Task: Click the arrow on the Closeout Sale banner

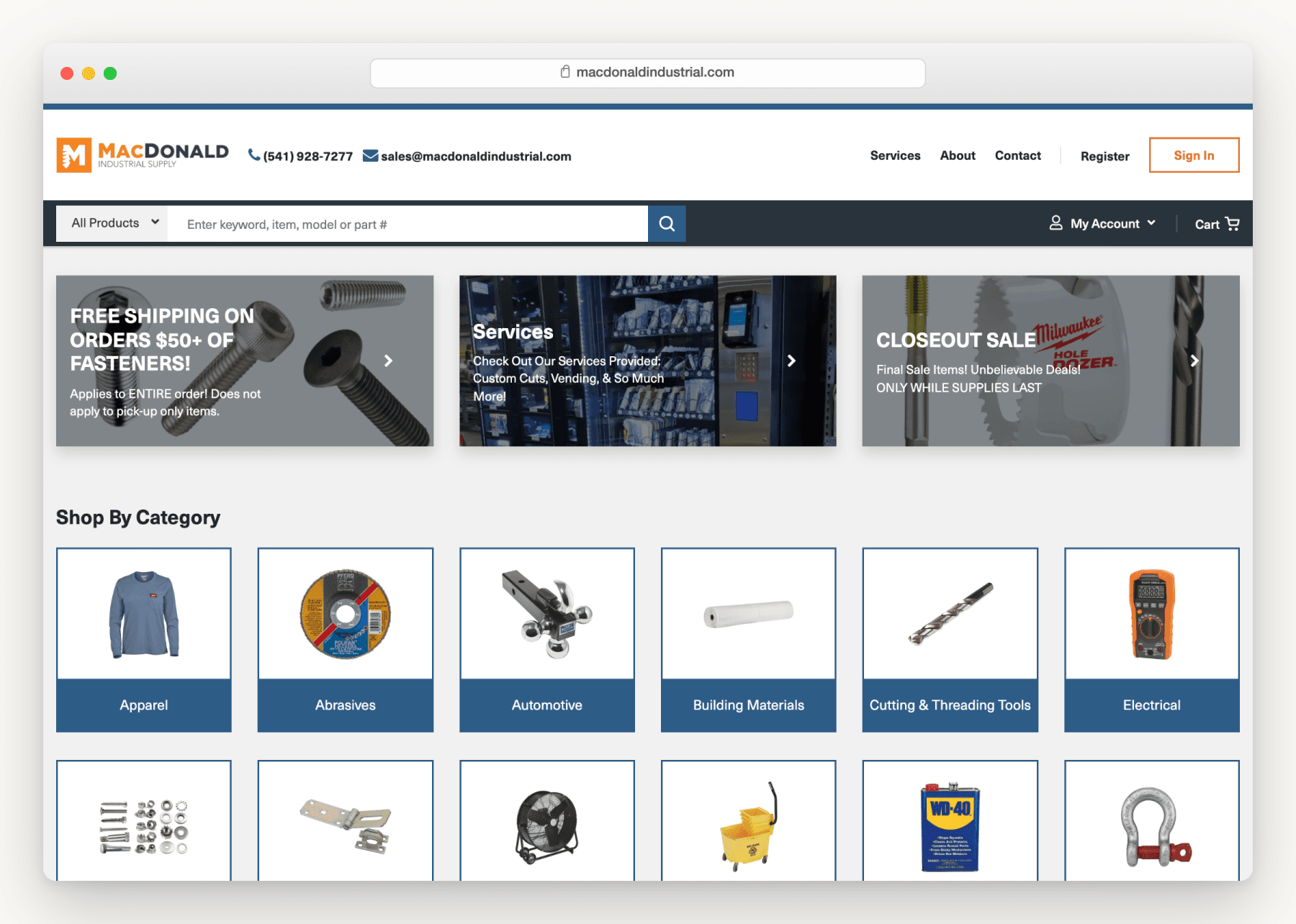Action: (x=1194, y=361)
